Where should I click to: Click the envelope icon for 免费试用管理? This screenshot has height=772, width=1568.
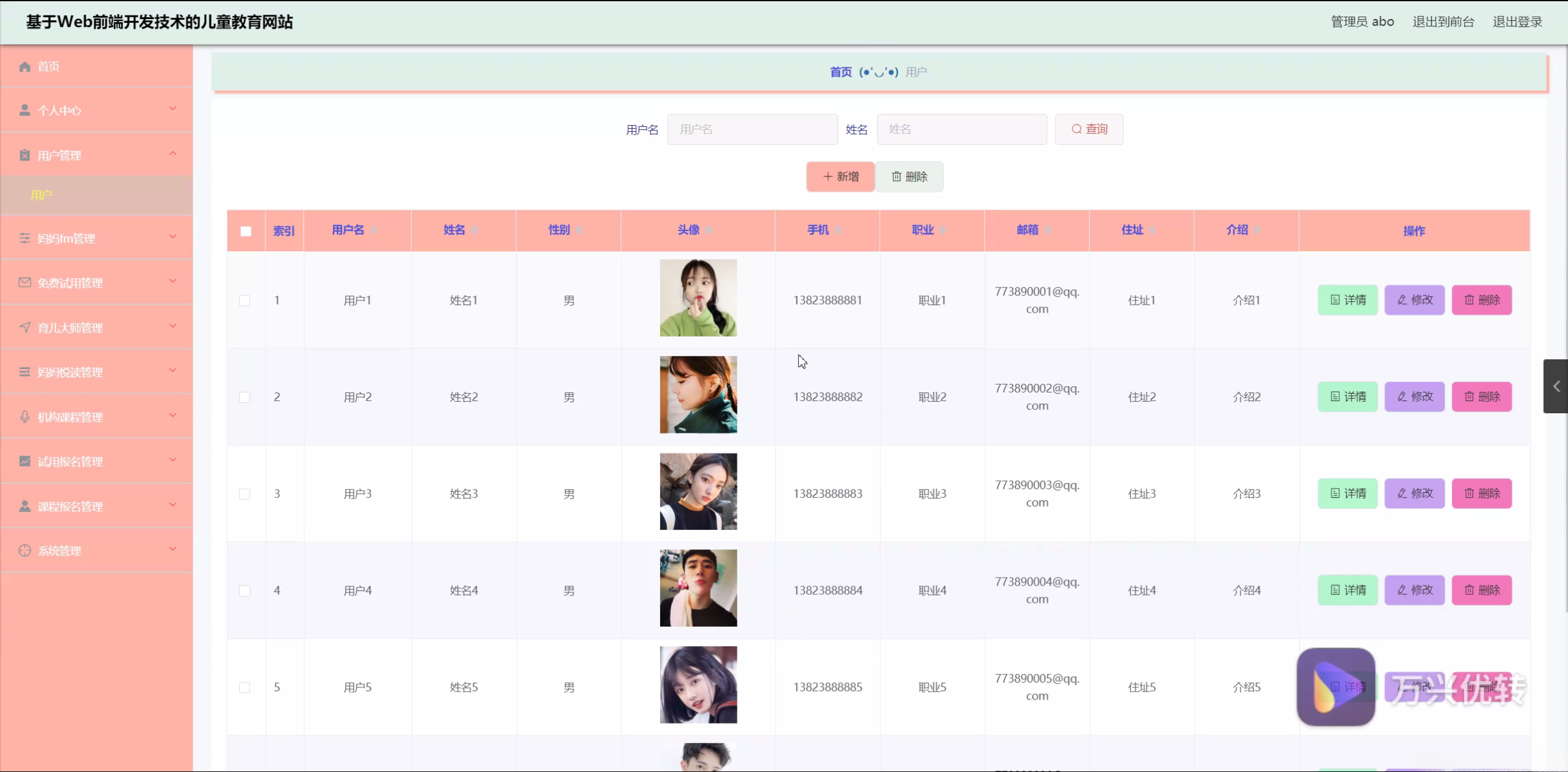pyautogui.click(x=25, y=283)
